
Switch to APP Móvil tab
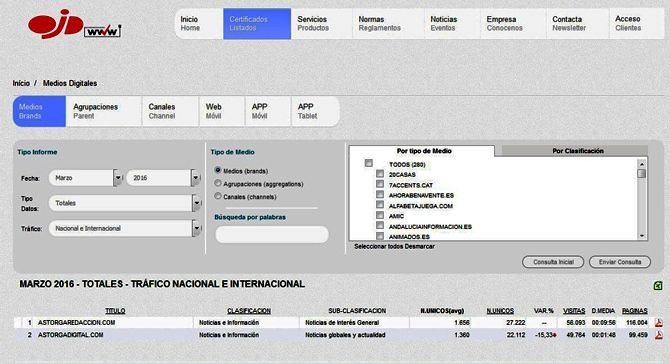click(x=268, y=112)
